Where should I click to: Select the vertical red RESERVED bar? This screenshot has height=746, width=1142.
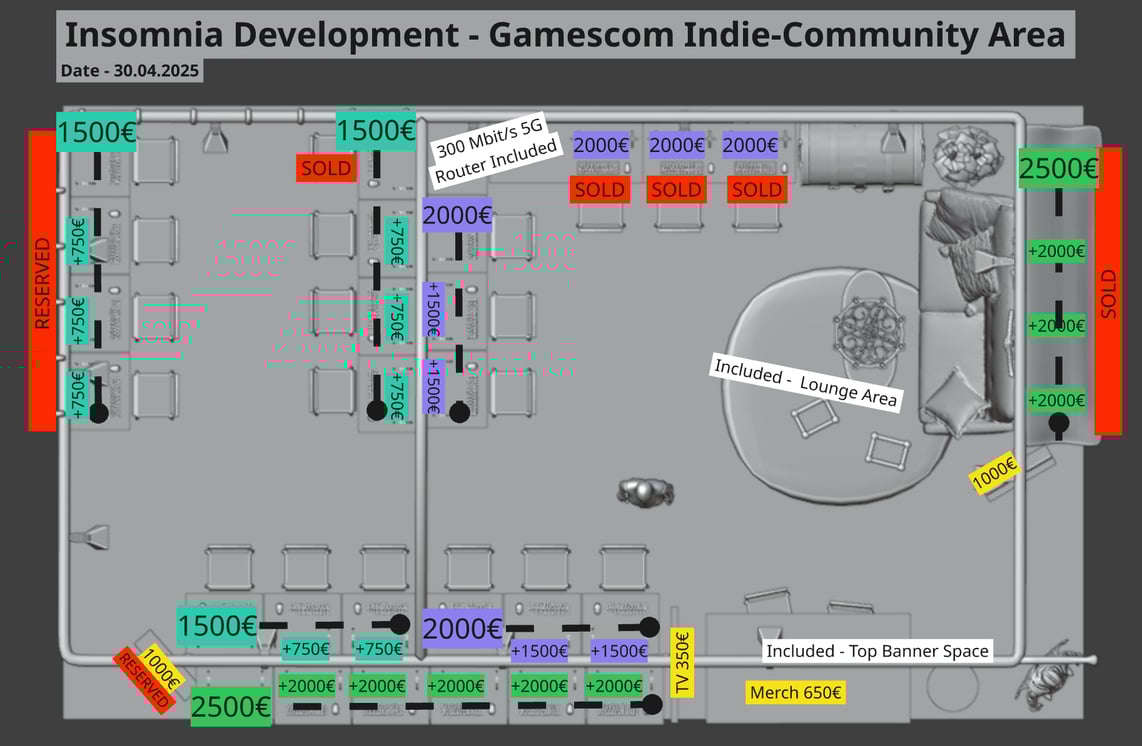(x=42, y=281)
